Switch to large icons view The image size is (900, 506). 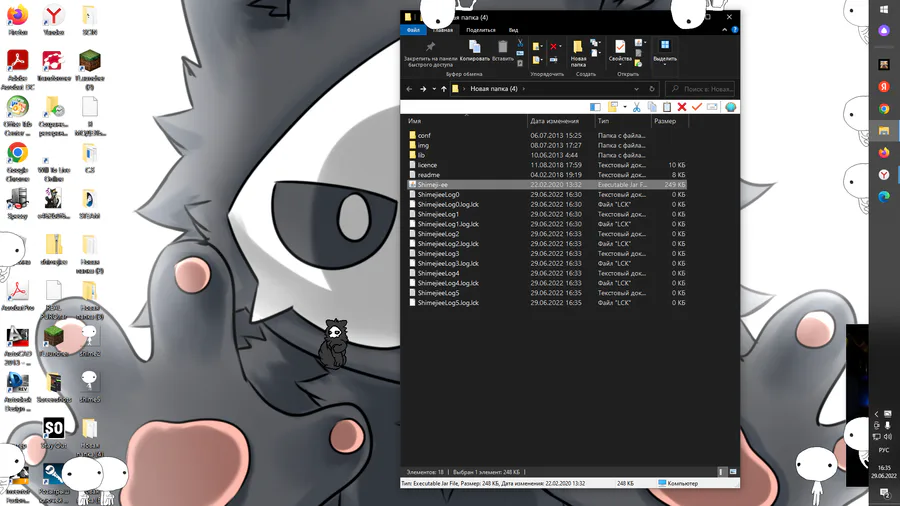click(733, 472)
